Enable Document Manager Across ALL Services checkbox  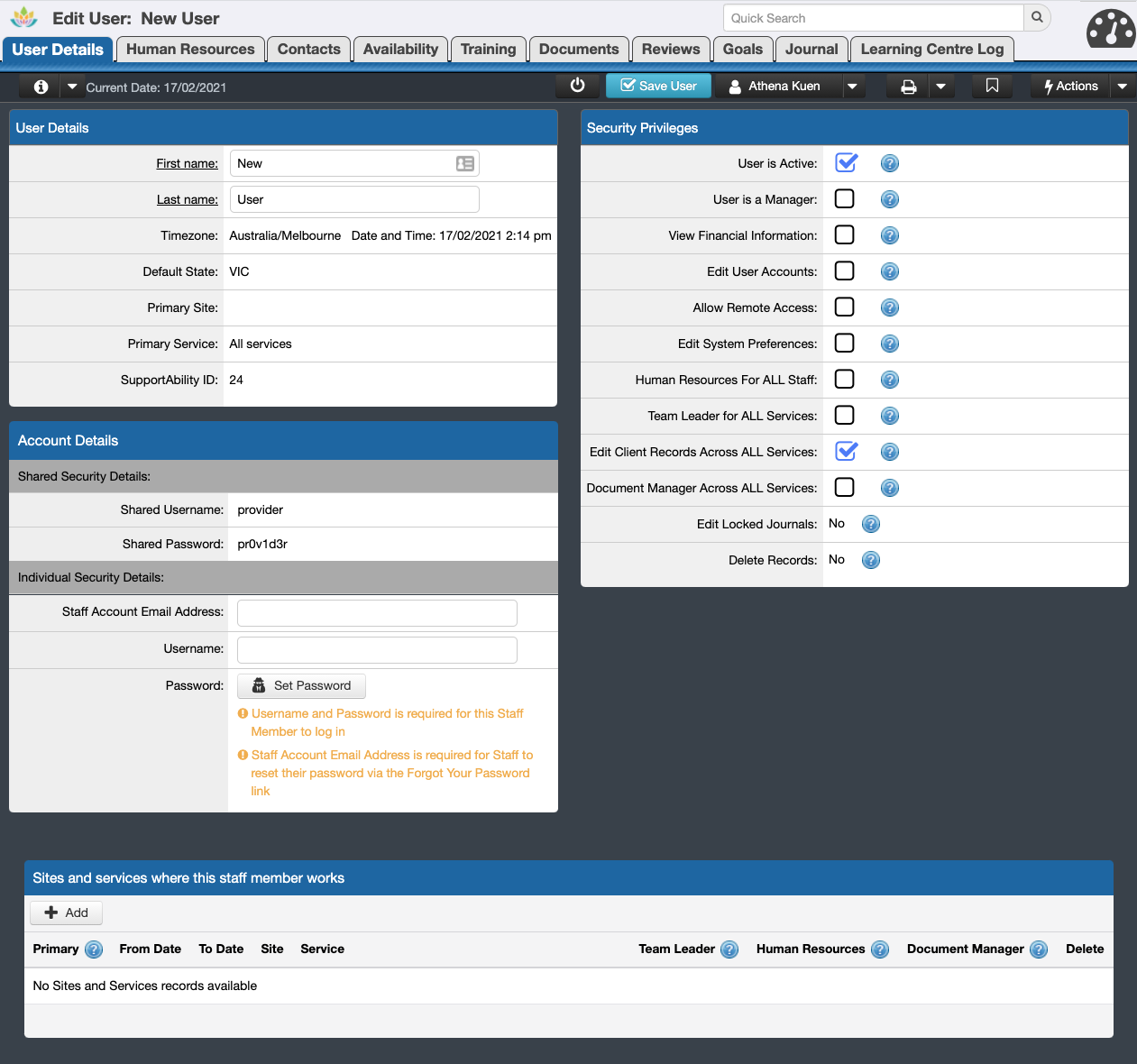(x=845, y=487)
